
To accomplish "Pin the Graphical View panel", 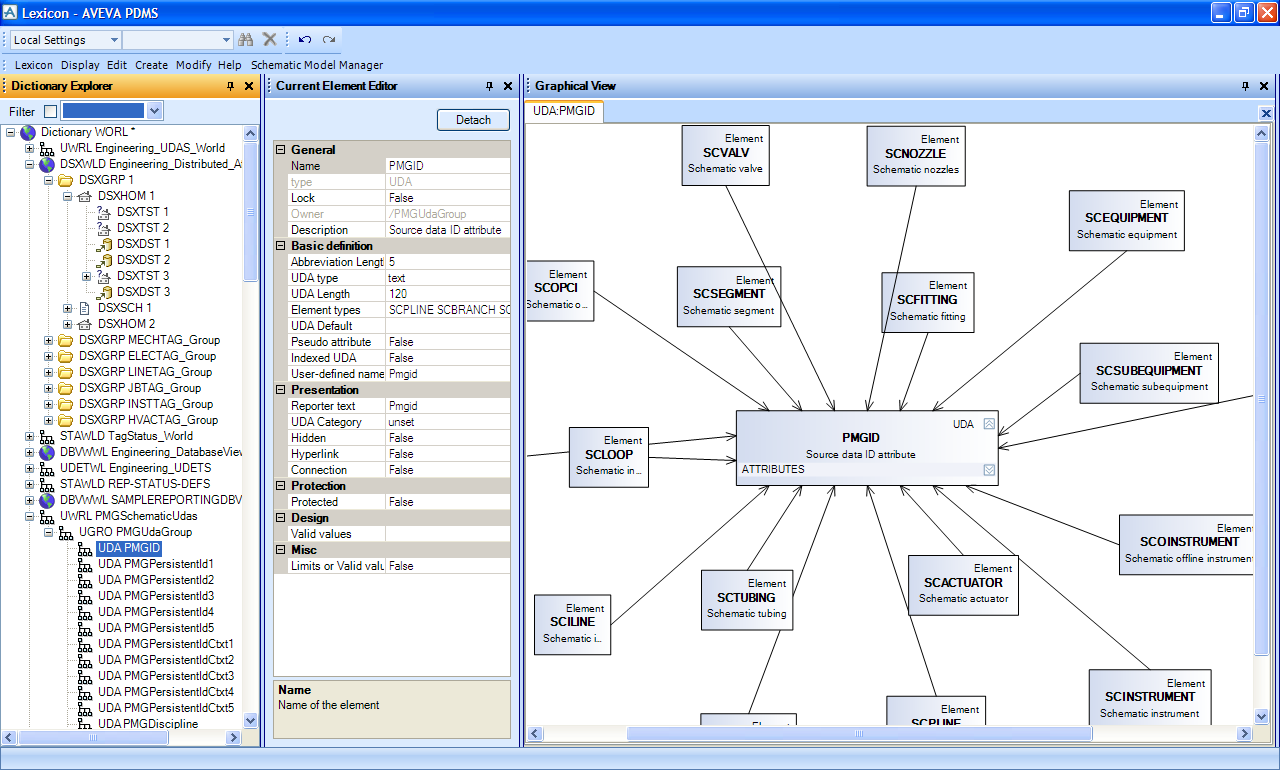I will [1246, 86].
